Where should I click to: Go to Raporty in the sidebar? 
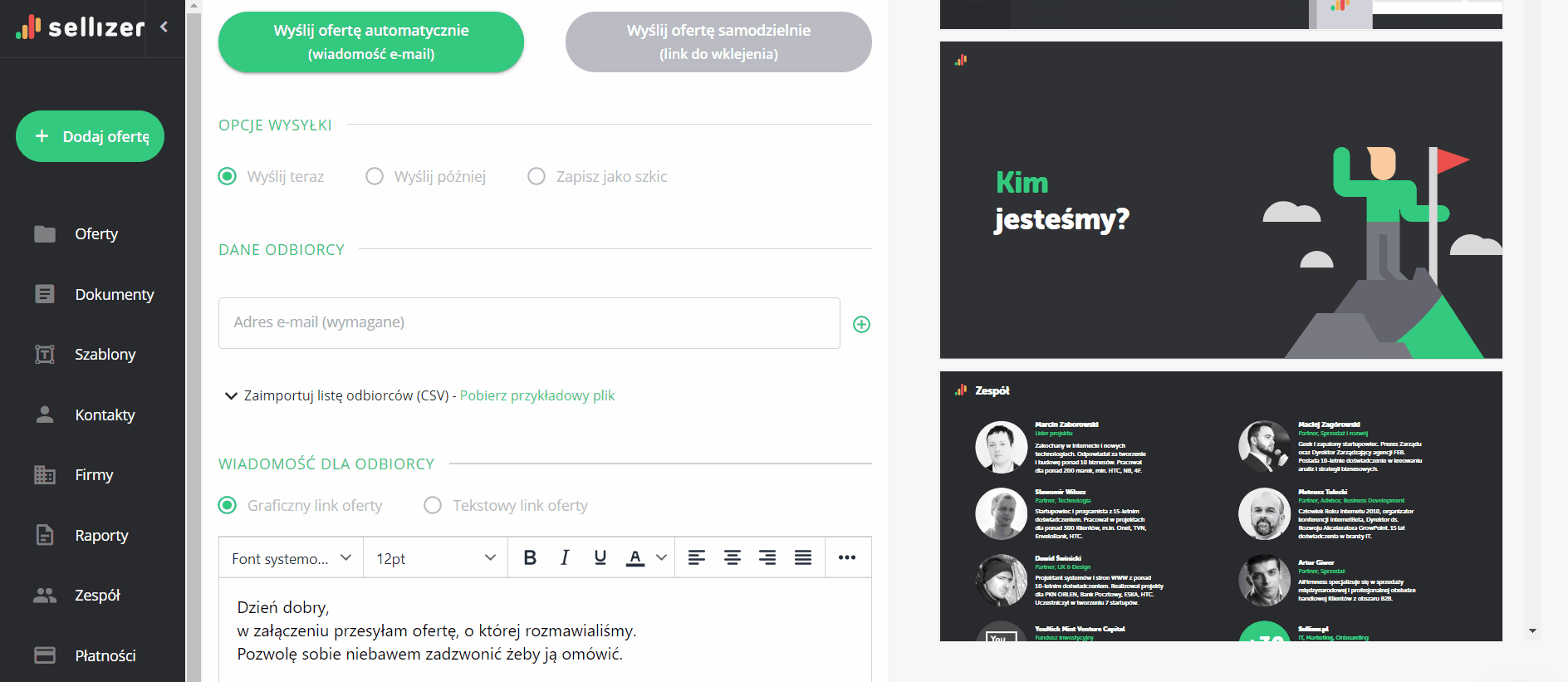coord(101,536)
